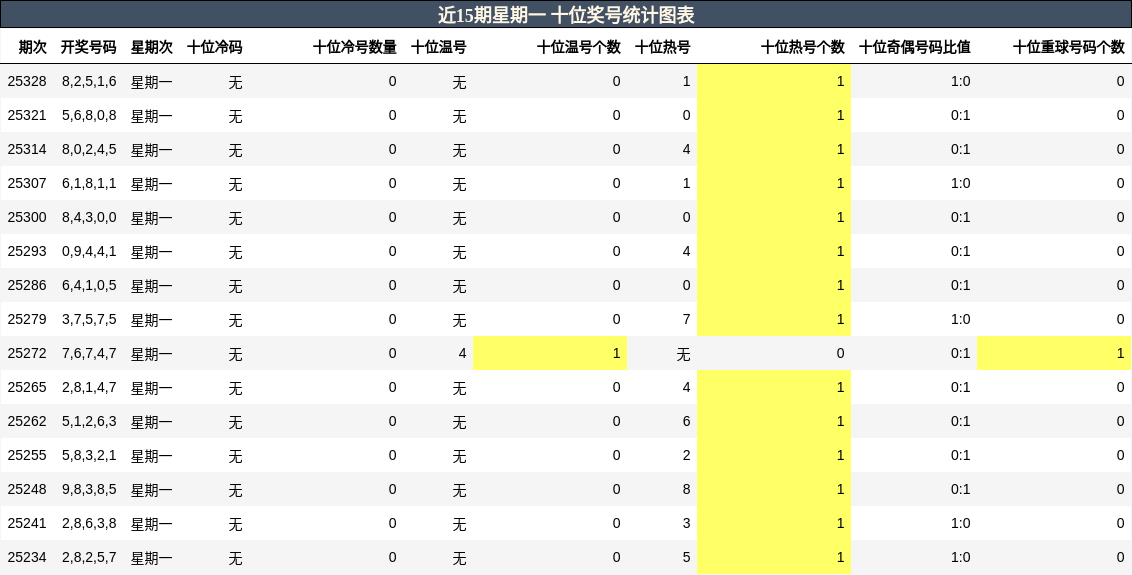Click period number 25234

tap(27, 557)
